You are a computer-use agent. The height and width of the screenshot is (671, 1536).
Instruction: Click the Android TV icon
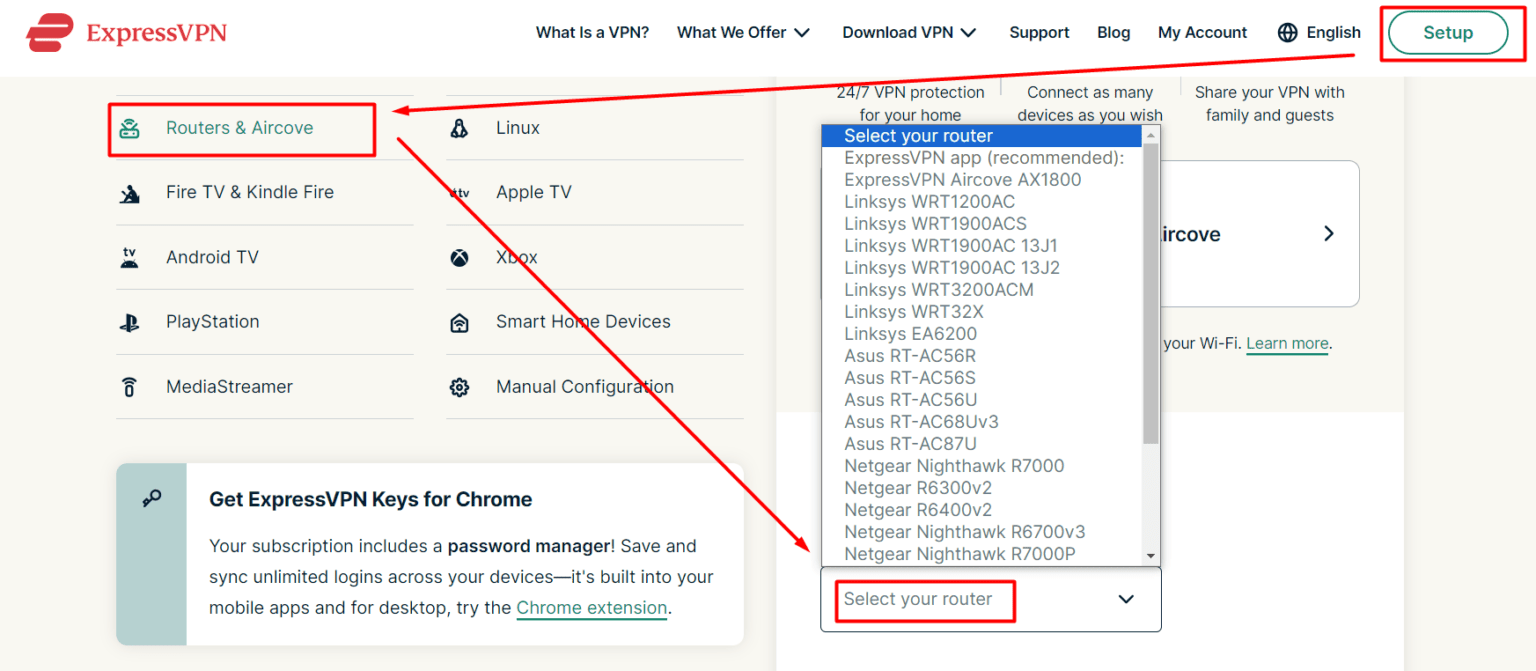point(129,257)
